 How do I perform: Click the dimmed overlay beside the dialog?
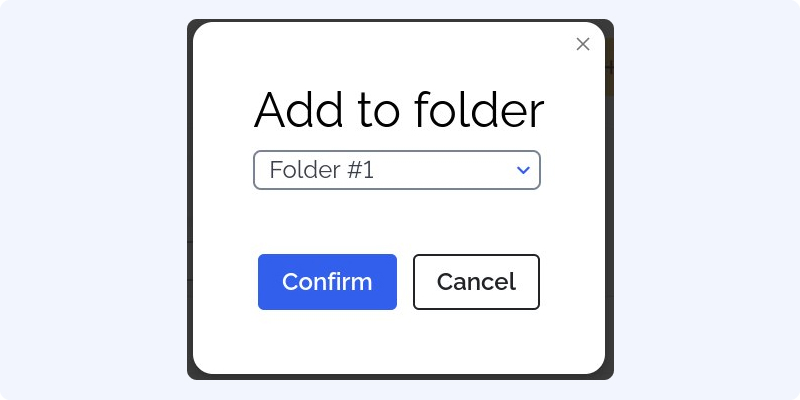[x=190, y=204]
